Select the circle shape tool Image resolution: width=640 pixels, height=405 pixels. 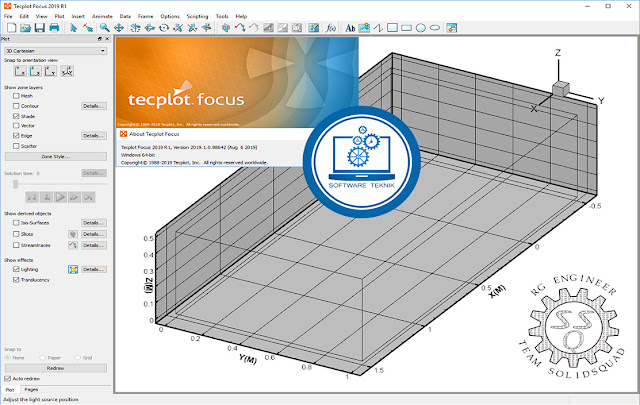[x=421, y=28]
